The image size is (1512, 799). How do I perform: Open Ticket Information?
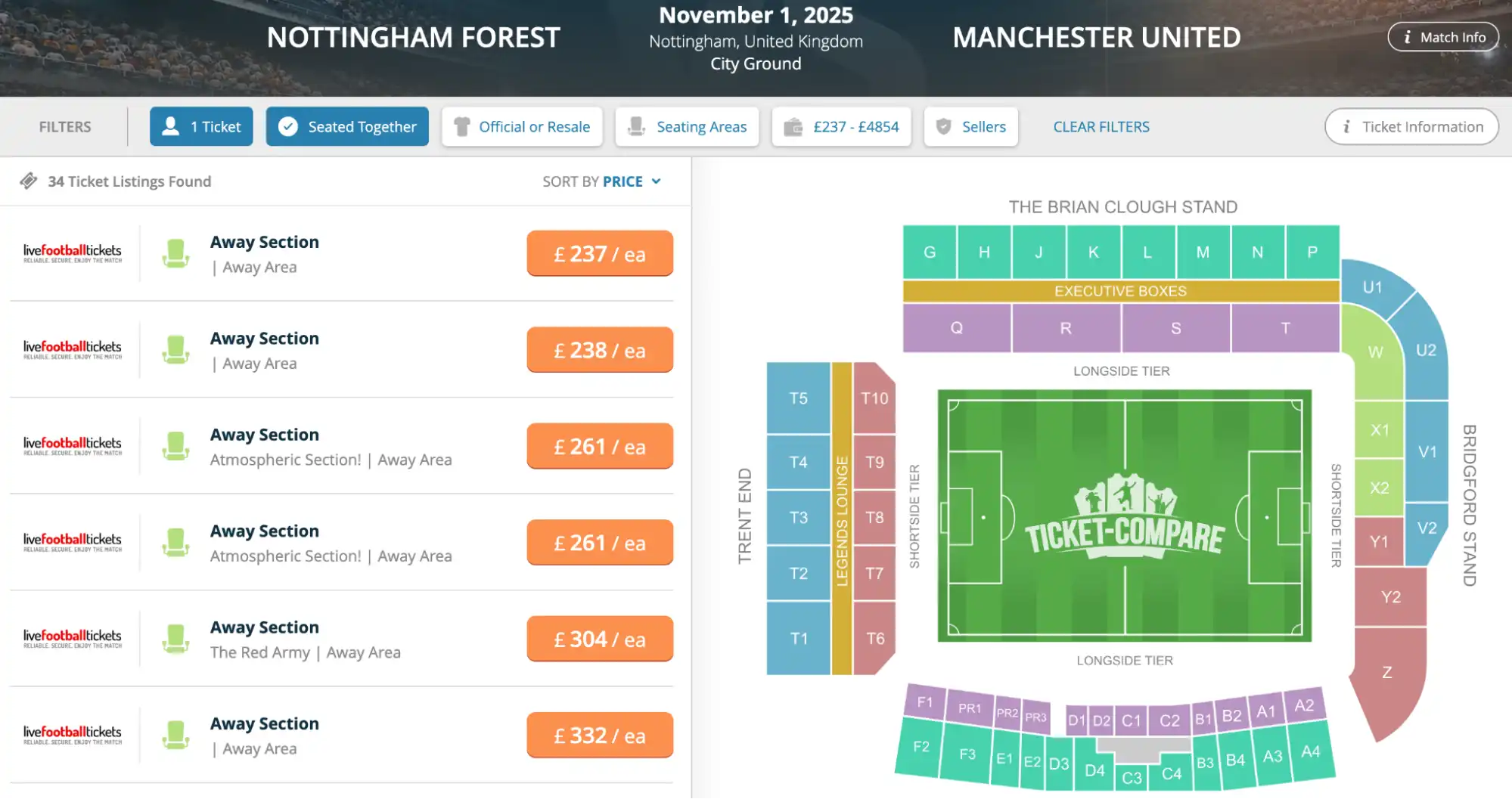point(1411,126)
